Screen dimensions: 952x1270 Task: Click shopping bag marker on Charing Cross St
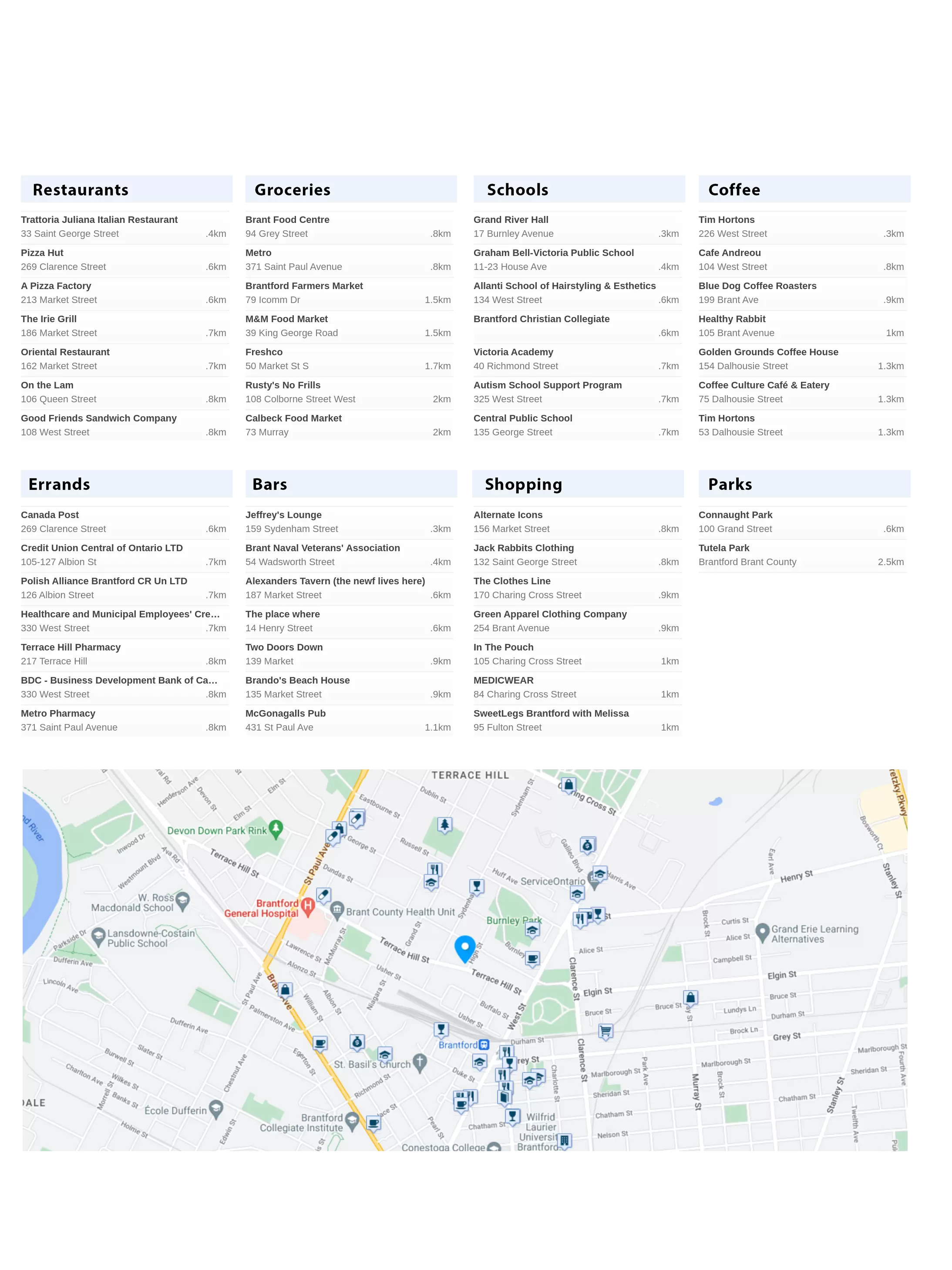point(568,784)
